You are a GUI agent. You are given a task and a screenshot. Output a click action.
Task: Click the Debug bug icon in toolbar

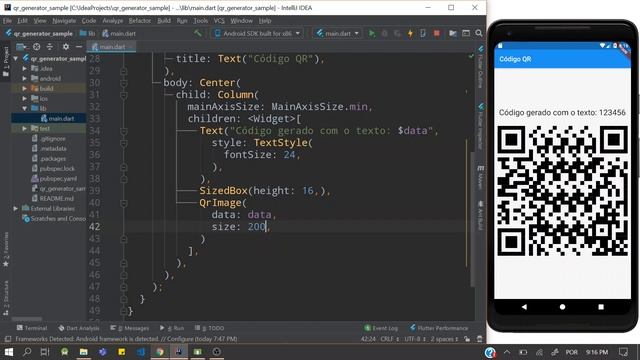(384, 33)
